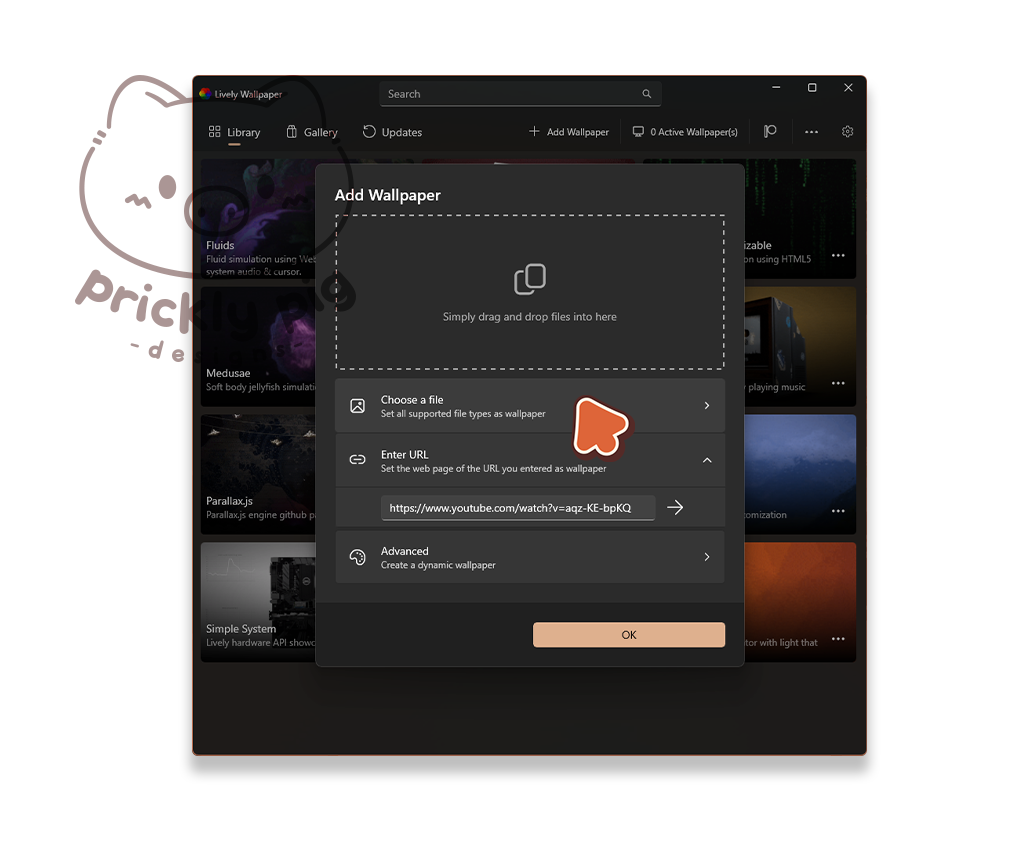This screenshot has width=1024, height=856.
Task: Select the Choose a file option
Action: [530, 405]
